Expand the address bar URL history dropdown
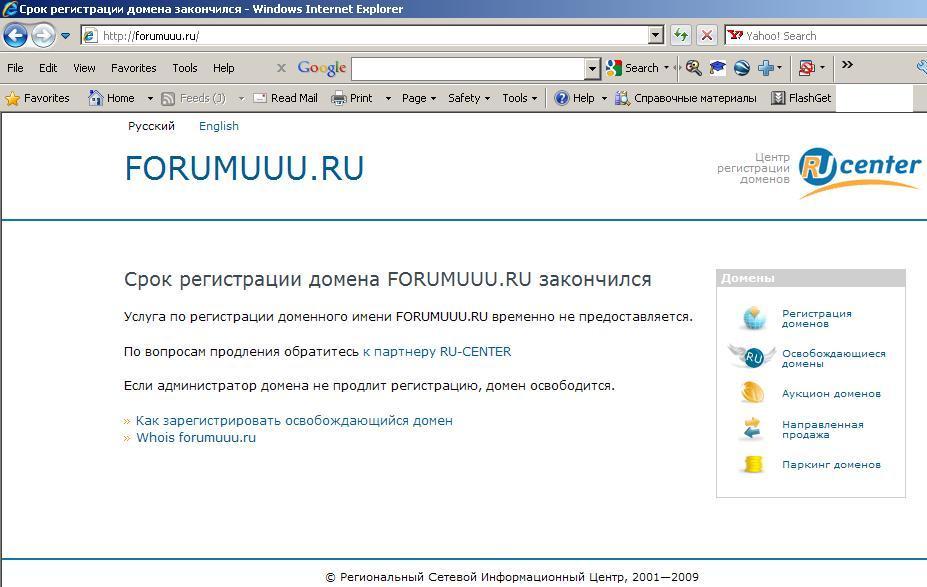Screen dimensions: 927x587 [x=656, y=35]
